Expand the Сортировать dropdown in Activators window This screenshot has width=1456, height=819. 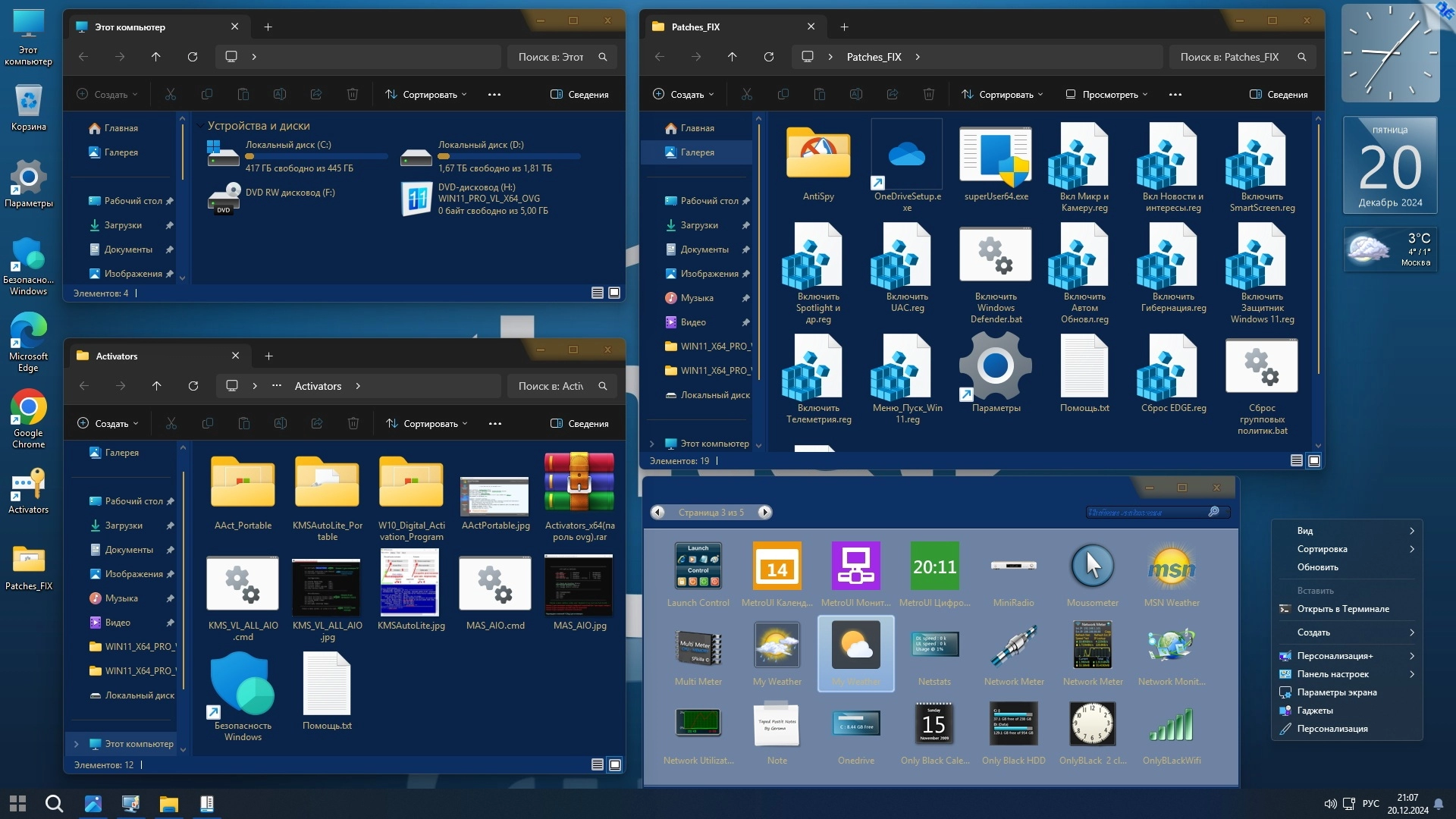426,423
